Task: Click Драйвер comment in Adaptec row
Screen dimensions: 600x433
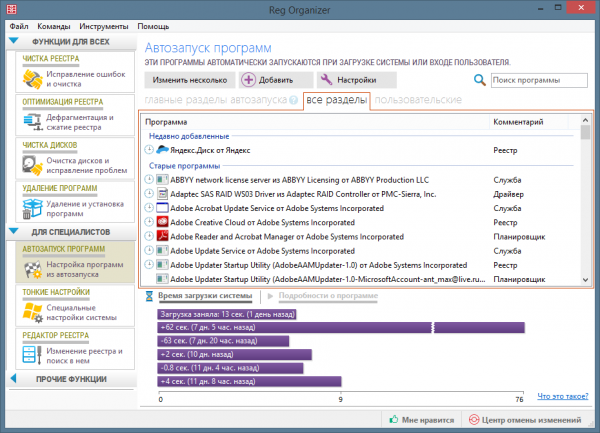Action: [x=508, y=194]
